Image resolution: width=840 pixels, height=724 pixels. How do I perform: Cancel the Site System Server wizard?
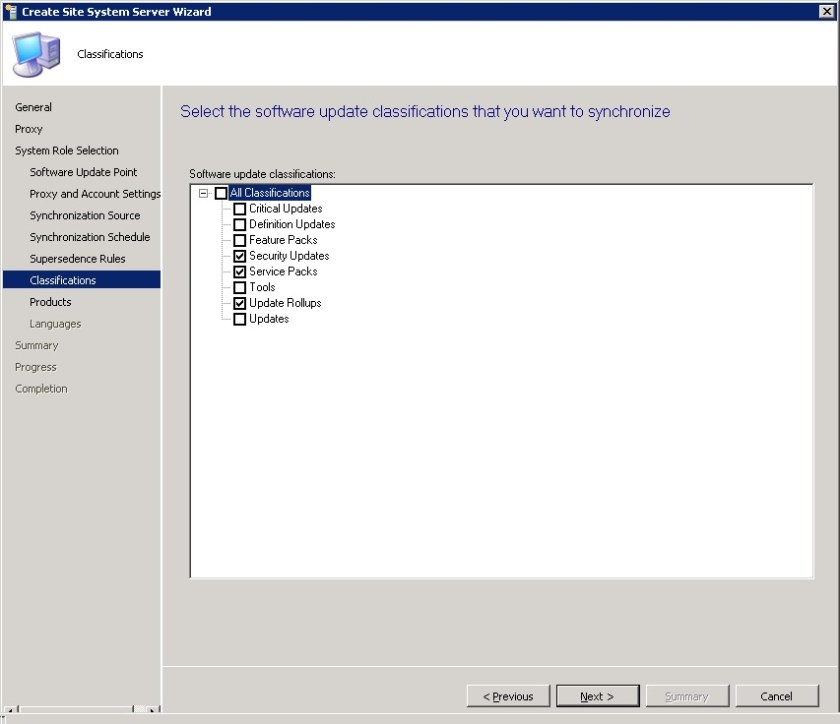click(x=777, y=696)
